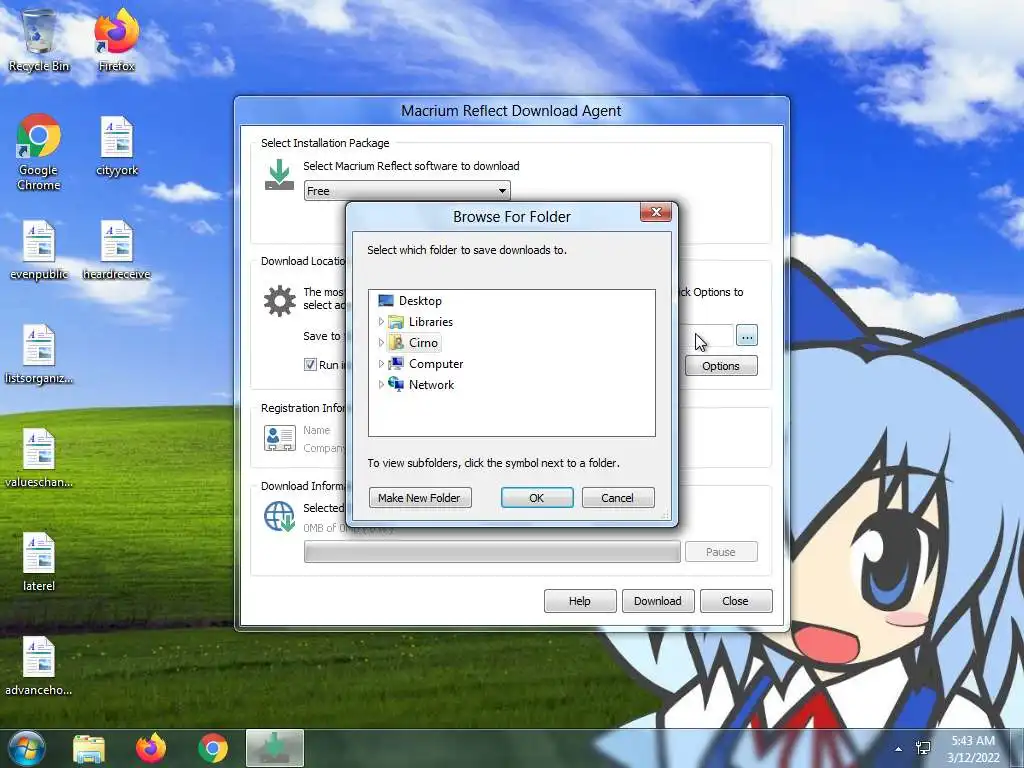The width and height of the screenshot is (1024, 768).
Task: Select the laterel desktop file
Action: 39,562
